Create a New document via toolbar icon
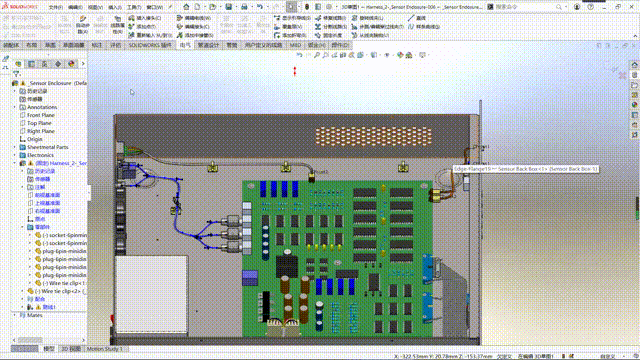Viewport: 640px width, 360px height. [197, 7]
